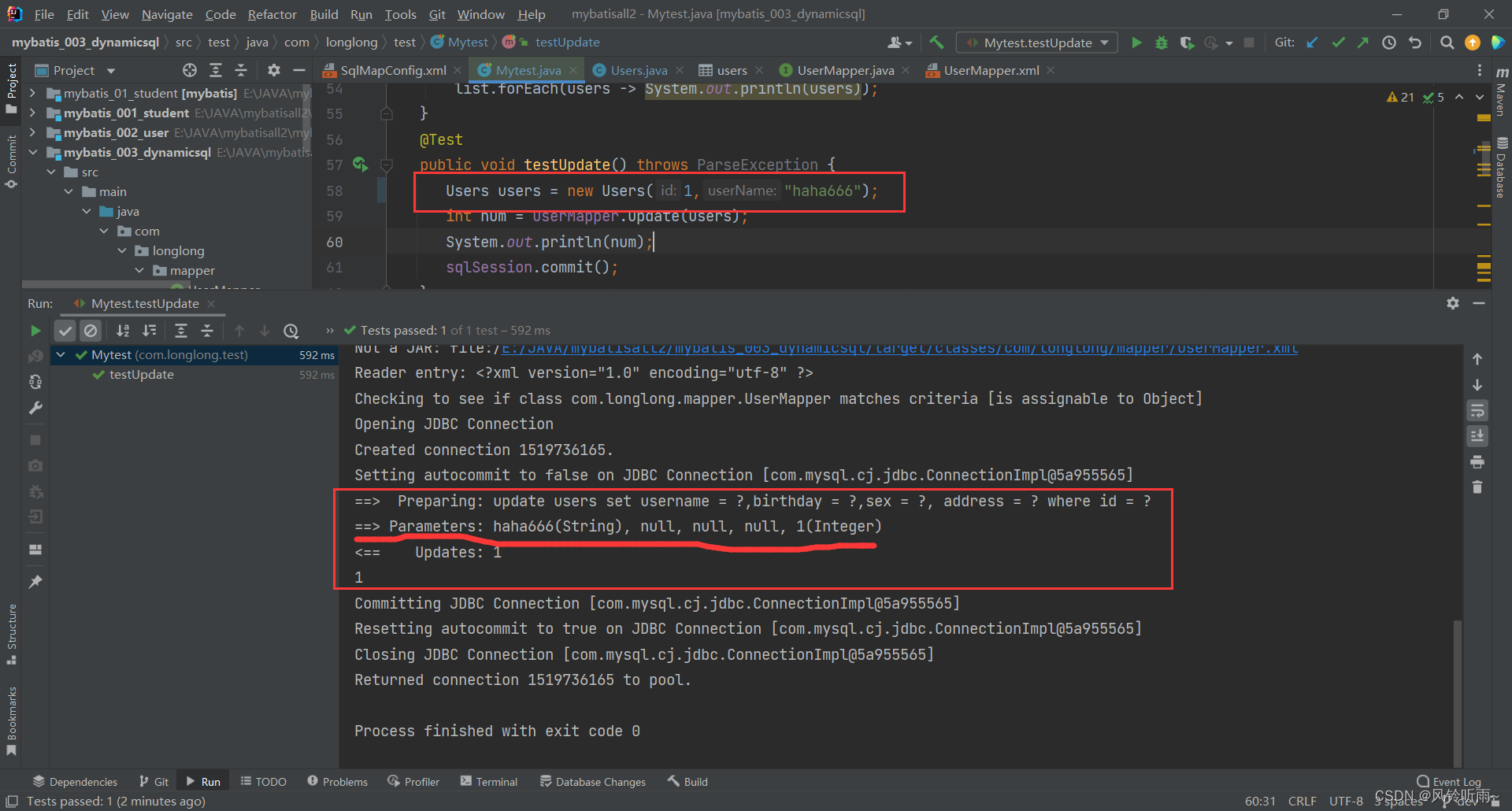The width and height of the screenshot is (1512, 811).
Task: Select the testUpdate result row
Action: pos(195,375)
